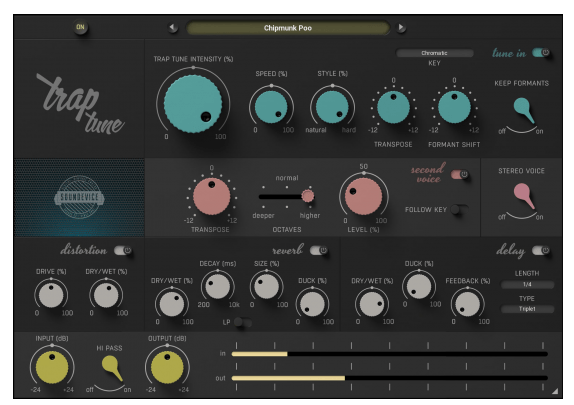Viewport: 574px width, 405px height.
Task: Click the out level meter bar
Action: click(x=390, y=378)
